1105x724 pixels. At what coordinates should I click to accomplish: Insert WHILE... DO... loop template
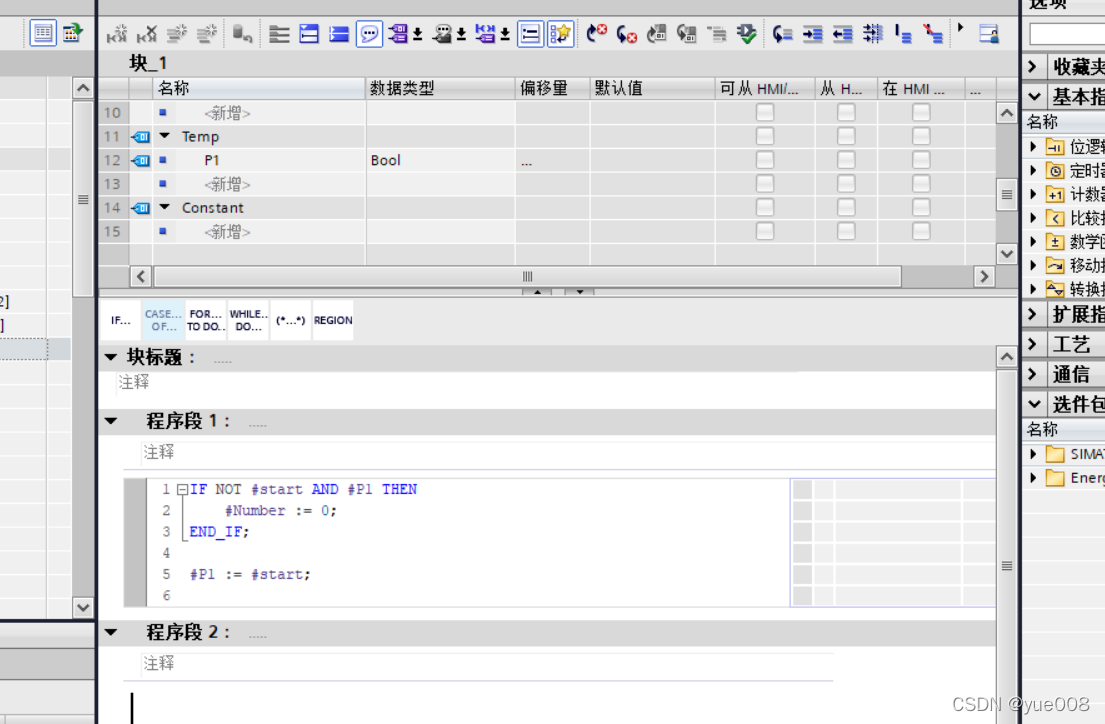(x=248, y=320)
